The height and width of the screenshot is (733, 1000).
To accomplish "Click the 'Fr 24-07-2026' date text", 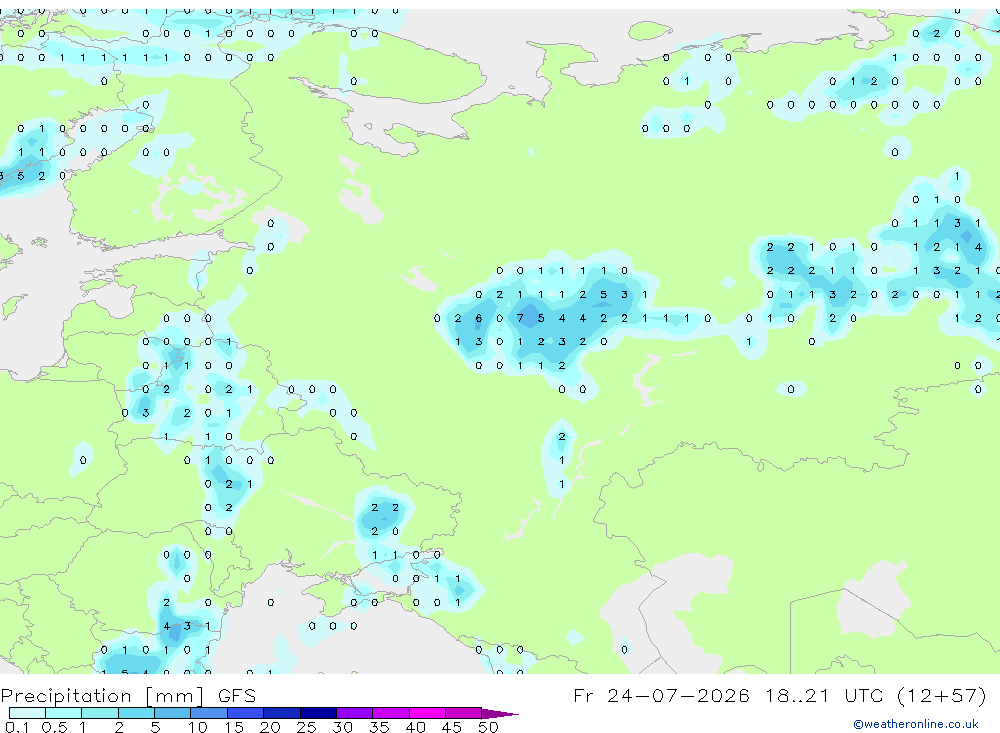I will point(661,695).
